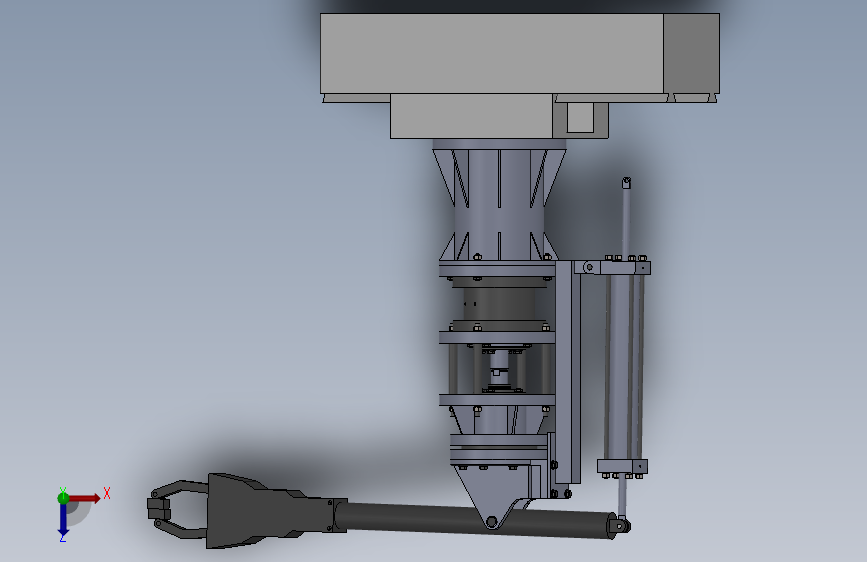Select the dark cylindrical motor housing in the column
Image resolution: width=867 pixels, height=562 pixels.
tap(499, 304)
